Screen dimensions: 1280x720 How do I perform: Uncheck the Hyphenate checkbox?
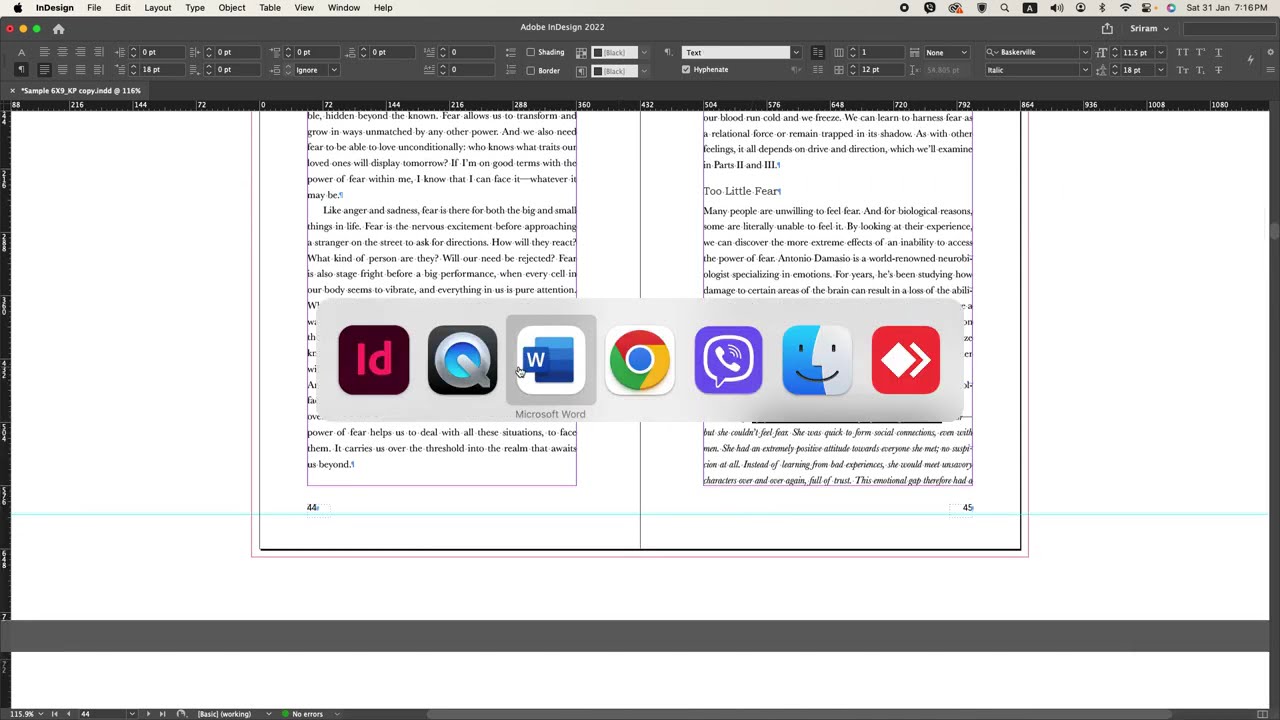click(686, 70)
